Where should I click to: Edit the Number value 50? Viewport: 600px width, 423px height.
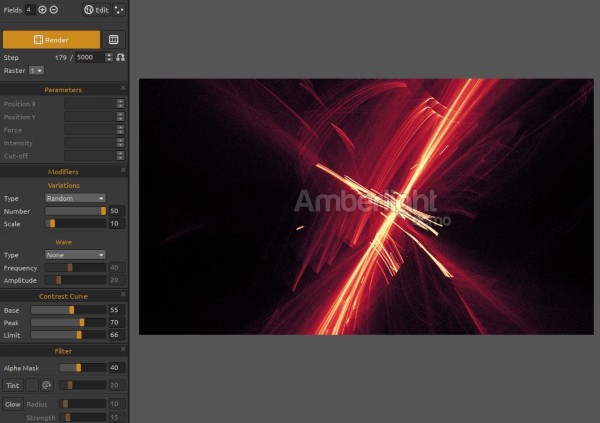coord(117,211)
